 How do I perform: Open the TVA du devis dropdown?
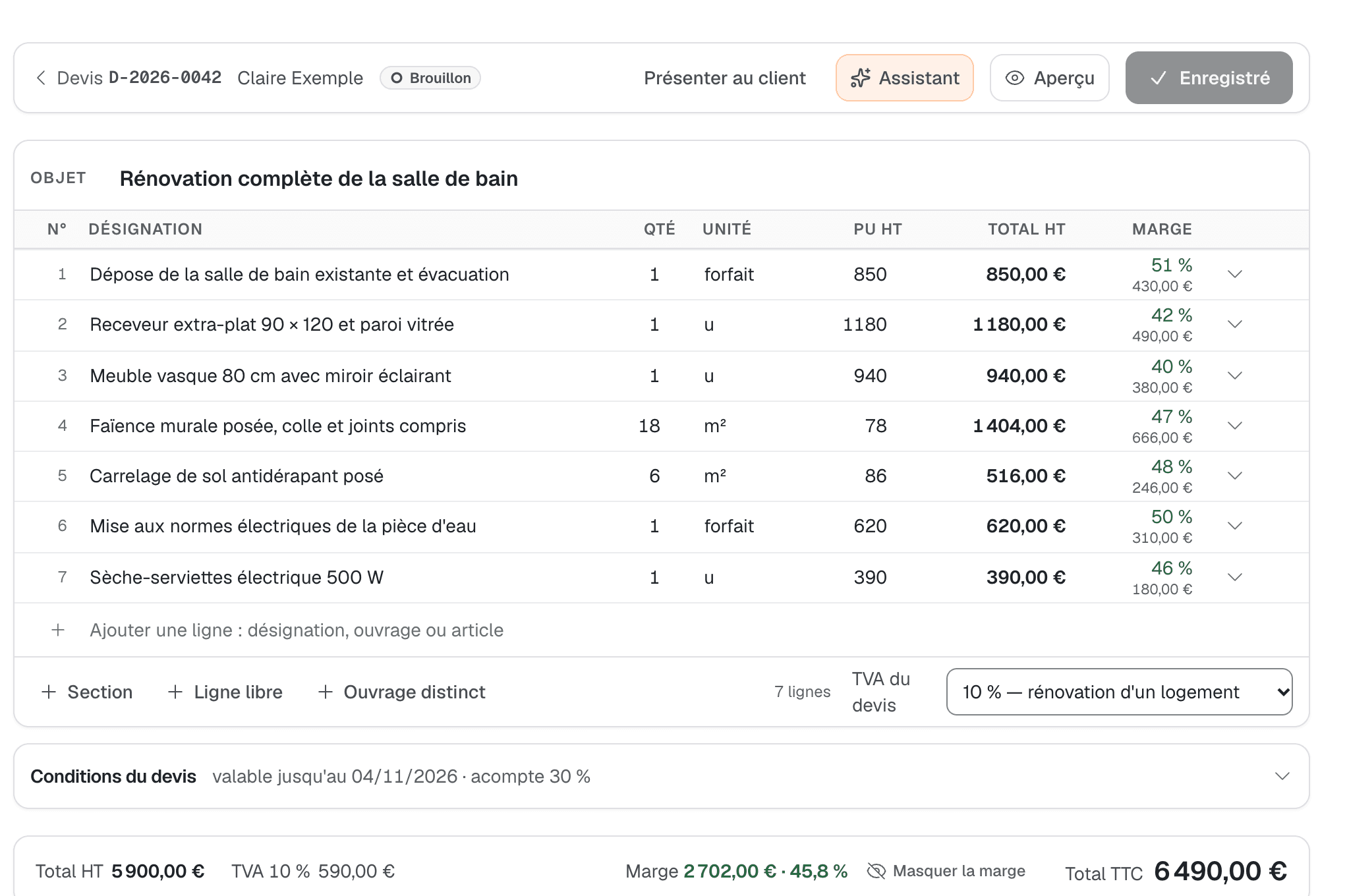1119,692
